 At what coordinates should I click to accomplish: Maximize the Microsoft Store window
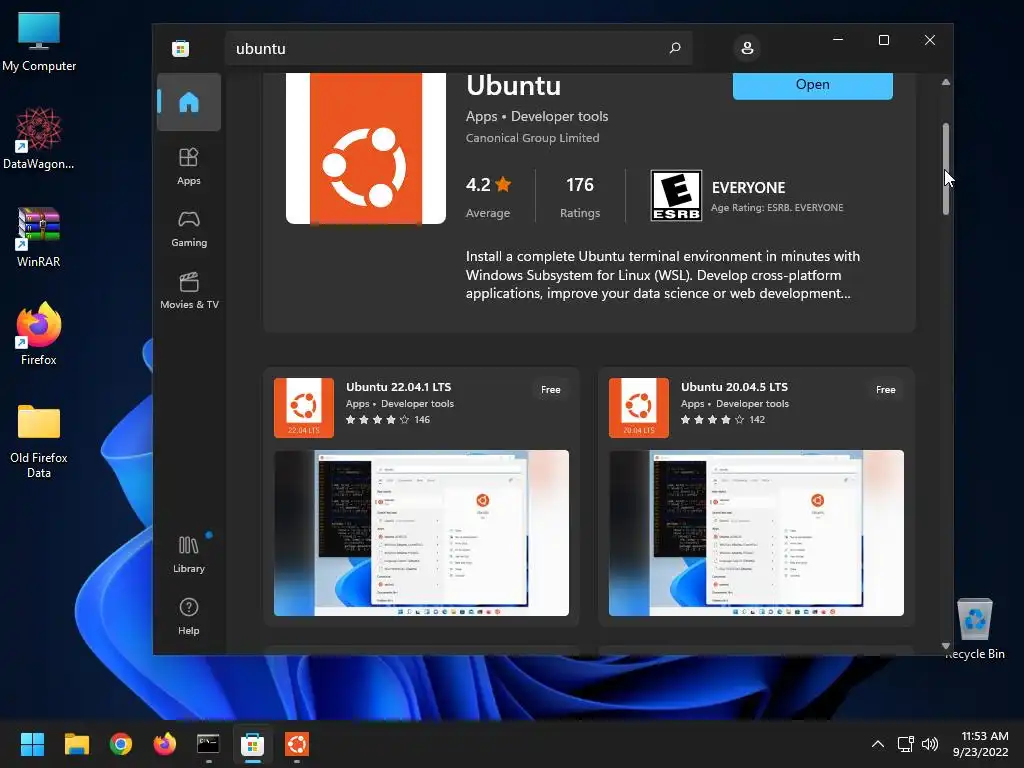point(884,40)
